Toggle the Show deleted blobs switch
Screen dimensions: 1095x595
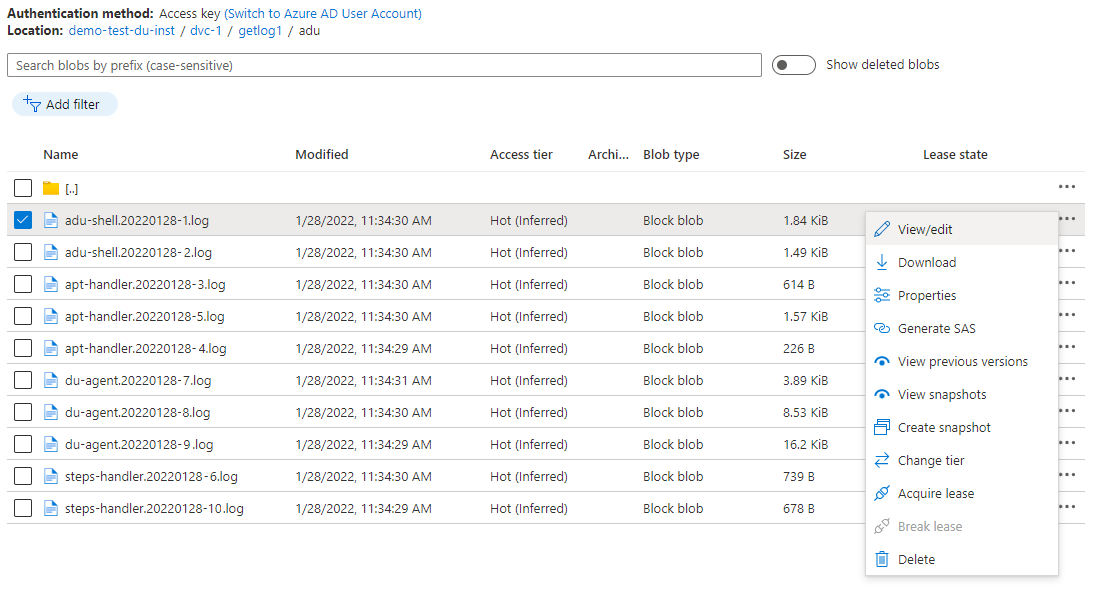(x=794, y=65)
